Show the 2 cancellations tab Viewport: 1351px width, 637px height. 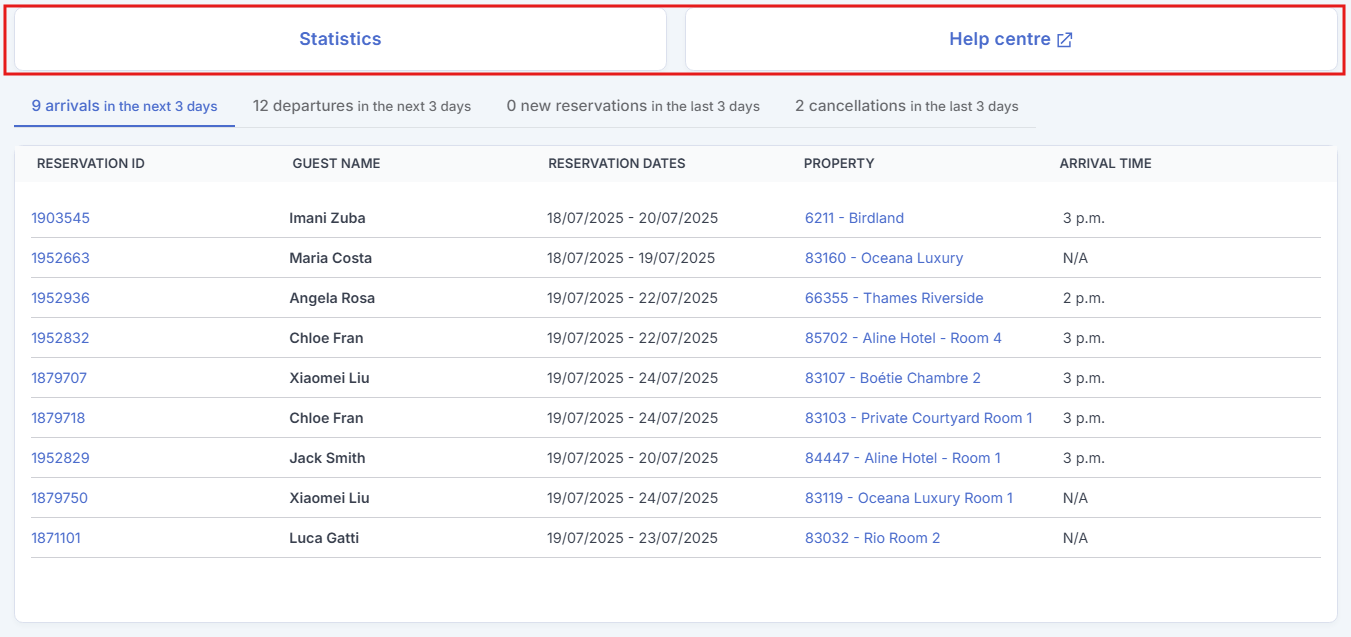[907, 106]
